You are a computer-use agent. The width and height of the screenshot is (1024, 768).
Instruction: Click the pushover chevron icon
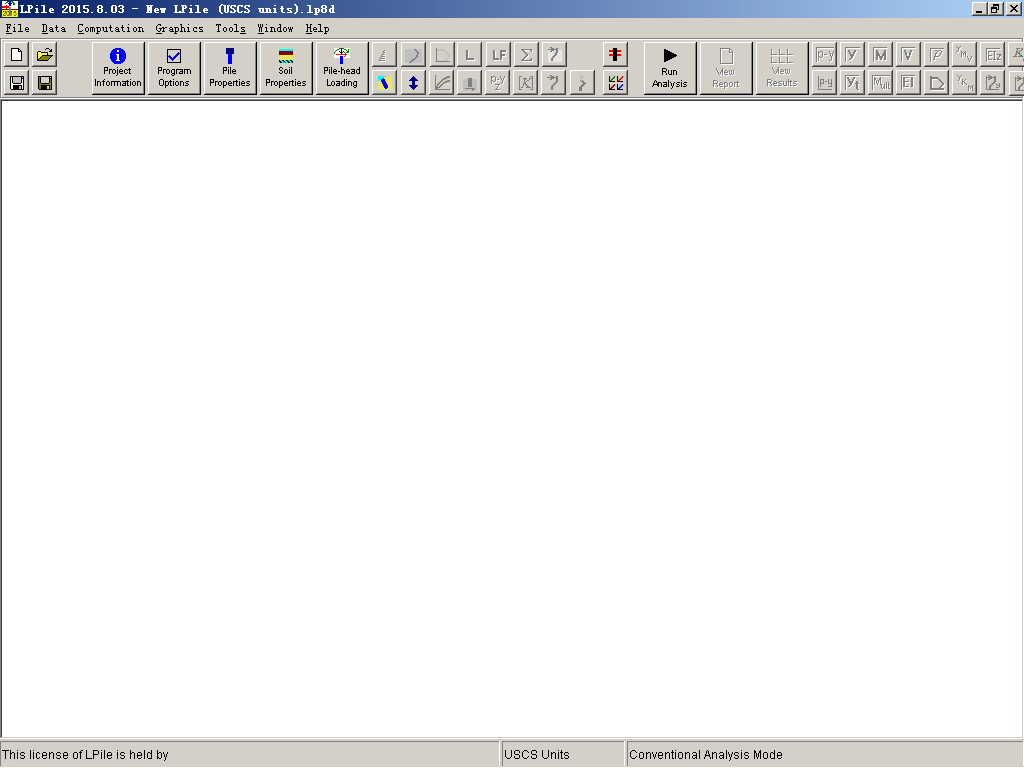tap(583, 83)
